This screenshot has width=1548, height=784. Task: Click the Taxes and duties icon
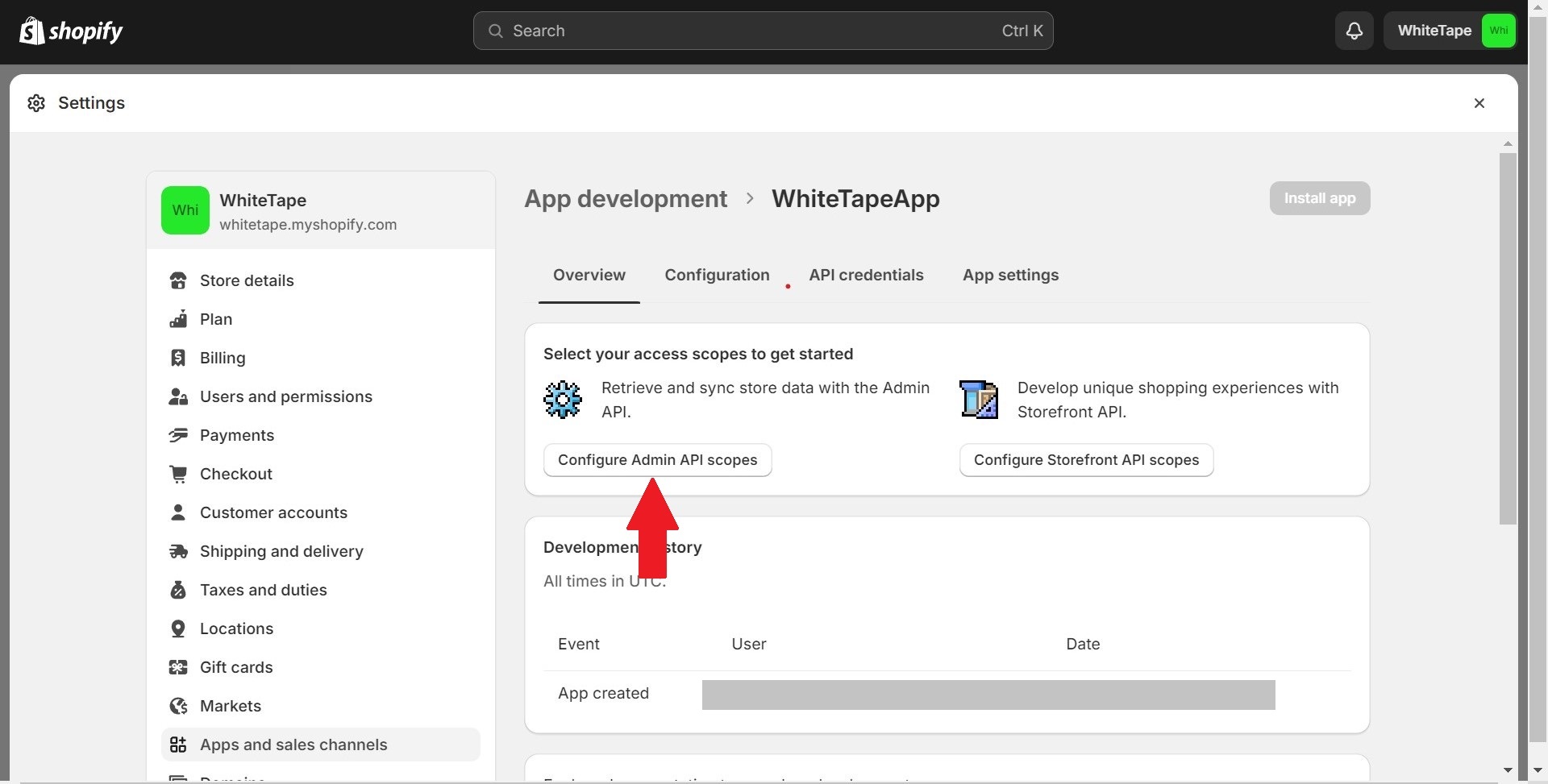coord(178,590)
